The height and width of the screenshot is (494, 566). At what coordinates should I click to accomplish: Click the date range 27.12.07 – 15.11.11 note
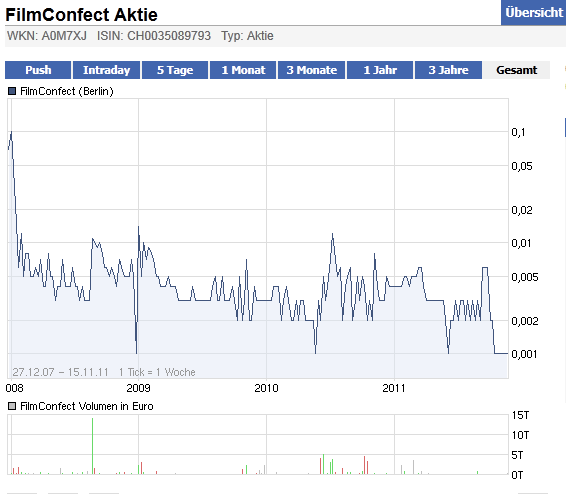point(60,372)
